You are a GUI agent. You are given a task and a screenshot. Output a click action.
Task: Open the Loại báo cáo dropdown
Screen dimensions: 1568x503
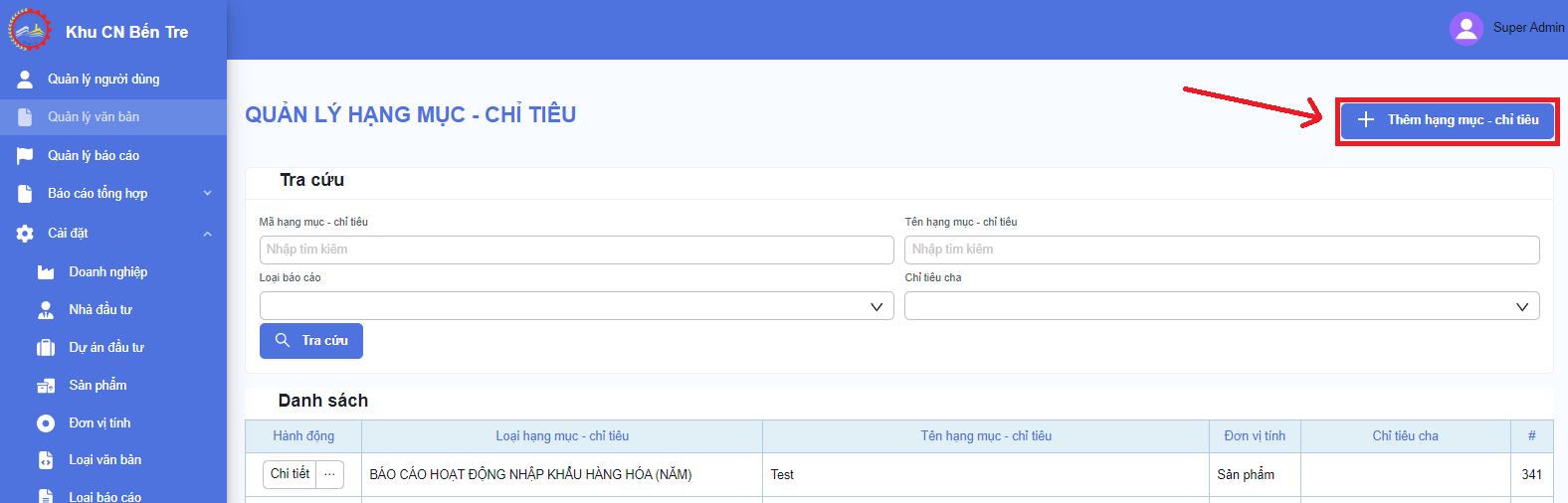[576, 306]
